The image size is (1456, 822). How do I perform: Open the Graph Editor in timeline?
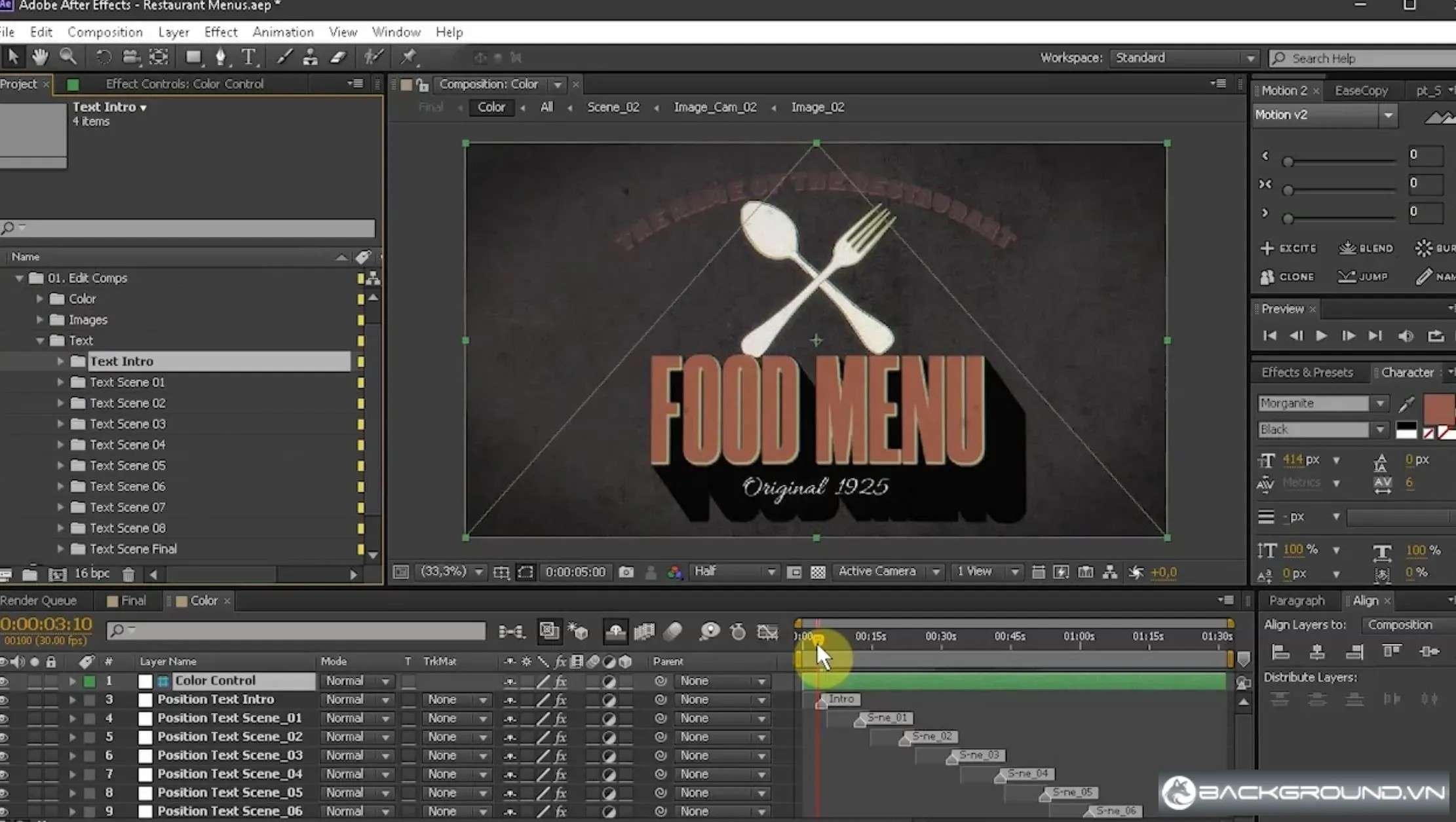[767, 631]
